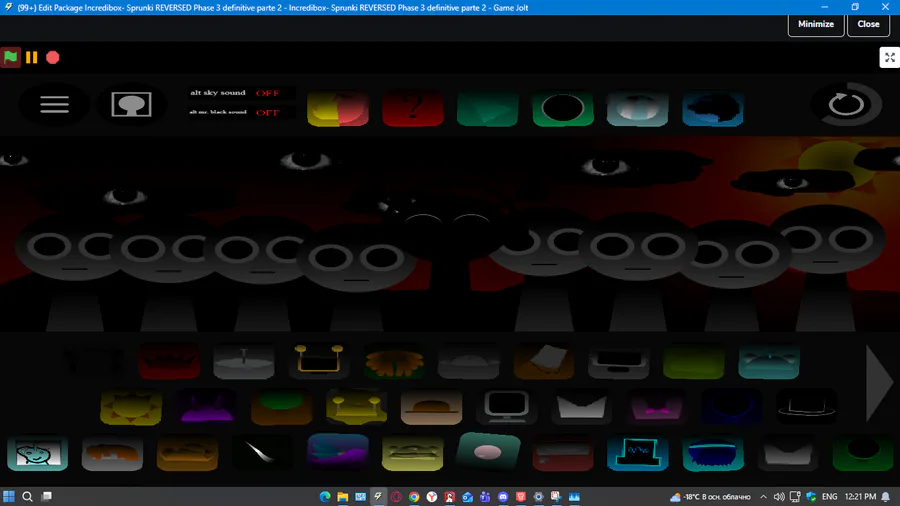
Task: Enter fullscreen with the expand icon
Action: [890, 57]
